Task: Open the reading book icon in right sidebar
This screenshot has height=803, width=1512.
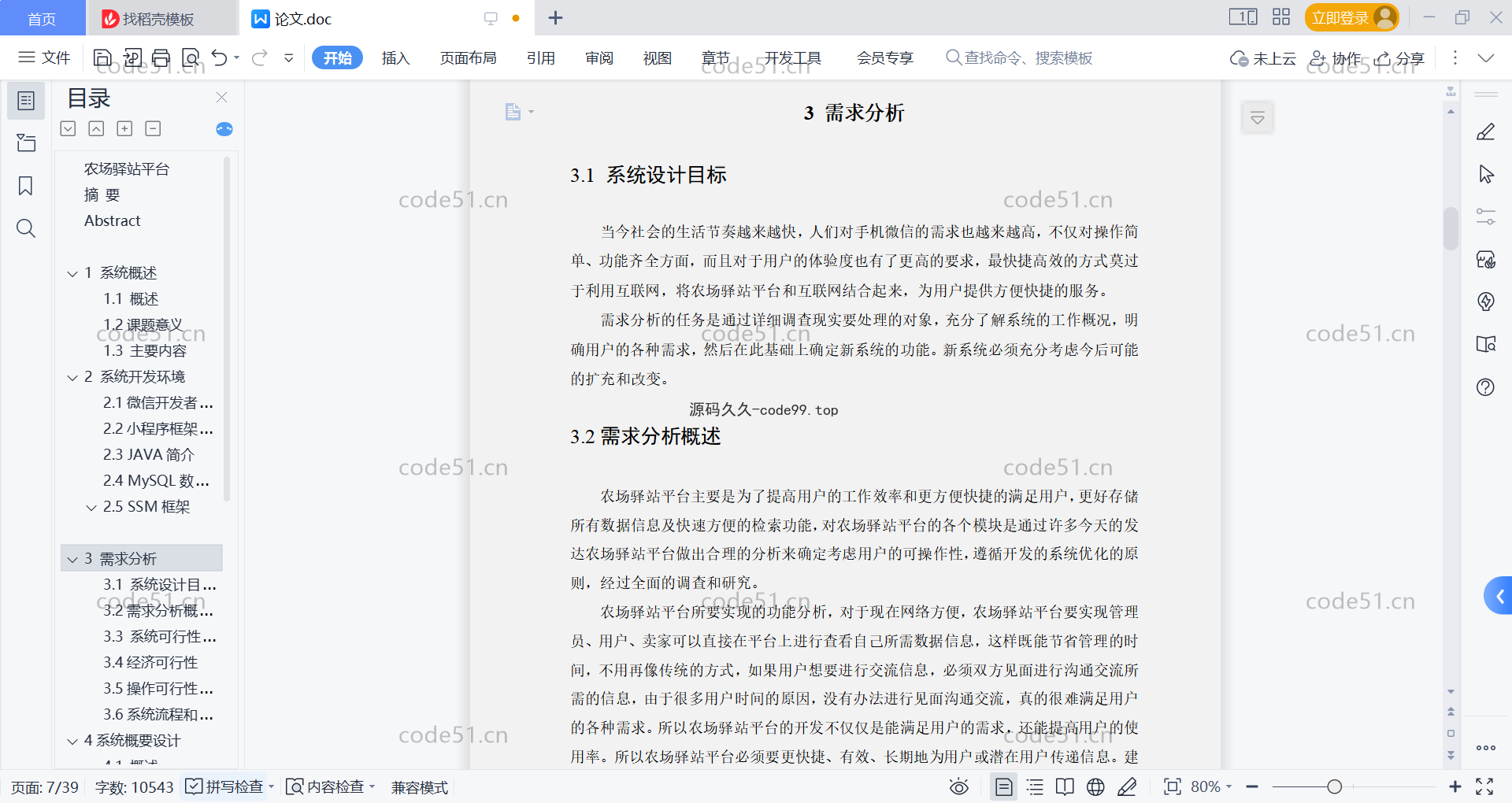Action: (1486, 344)
